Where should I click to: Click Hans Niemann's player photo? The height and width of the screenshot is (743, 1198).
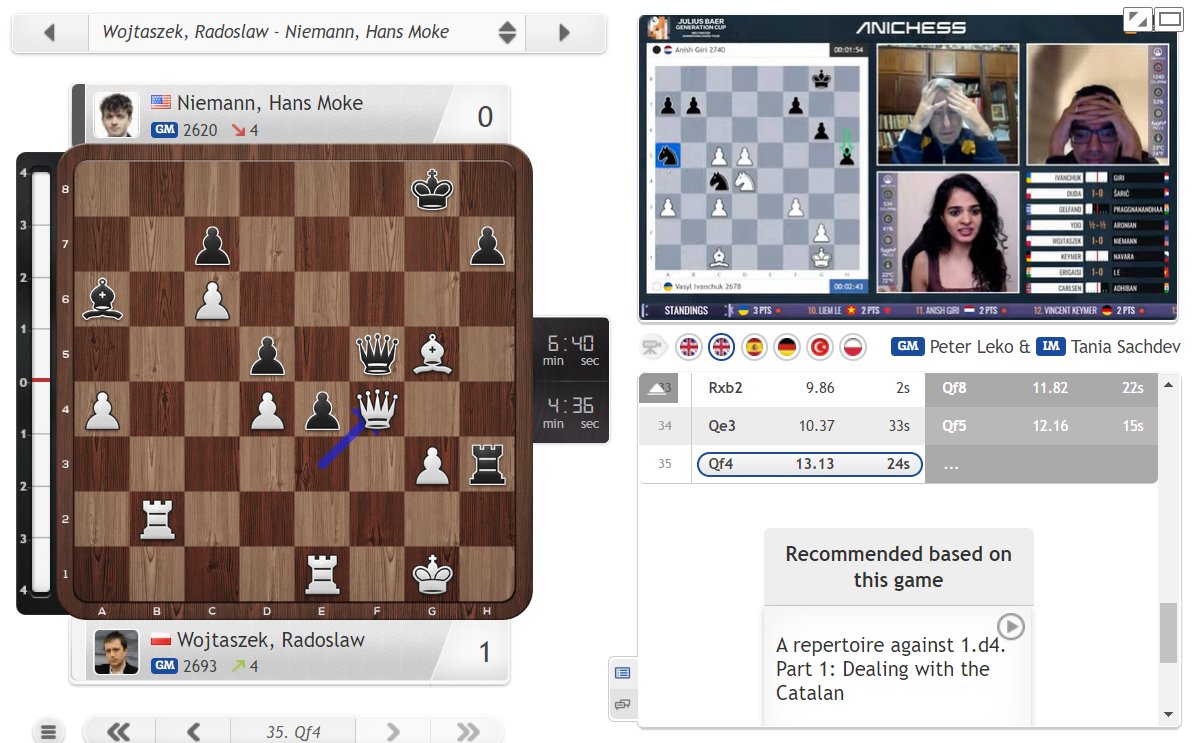coord(116,115)
